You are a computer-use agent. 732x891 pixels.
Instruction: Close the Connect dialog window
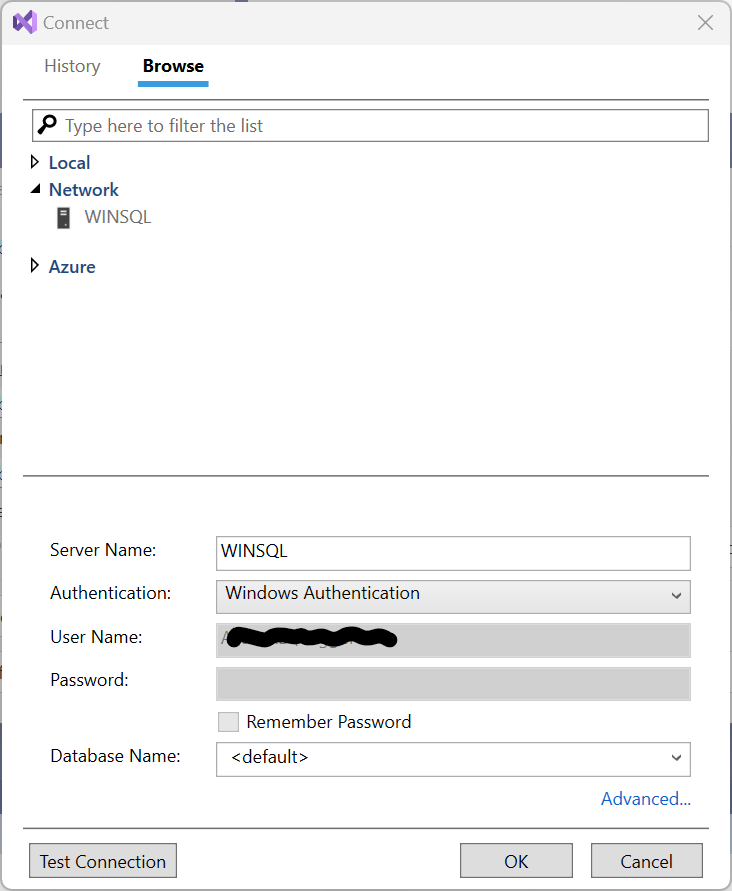click(x=705, y=22)
